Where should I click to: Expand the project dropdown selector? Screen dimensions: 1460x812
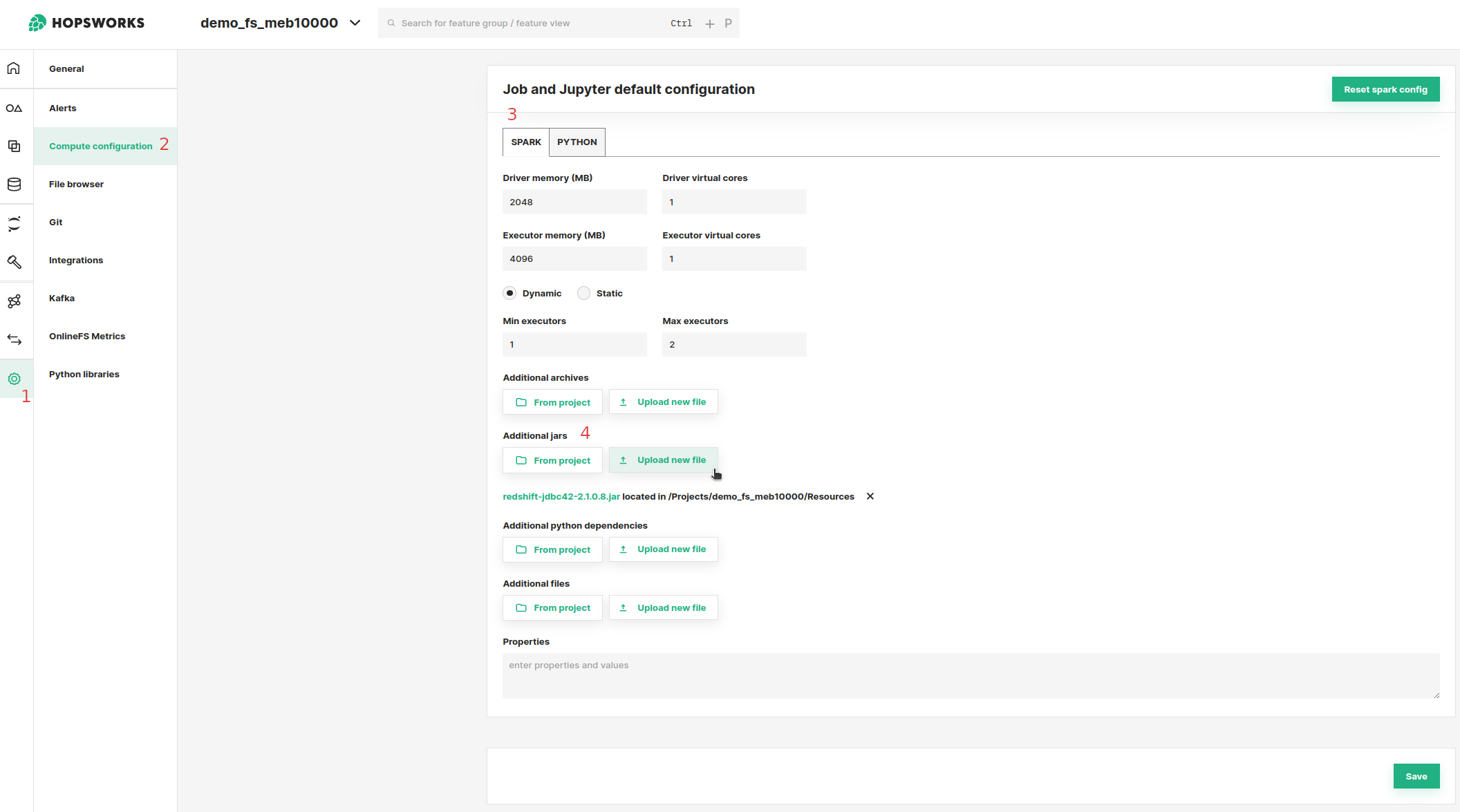click(355, 23)
